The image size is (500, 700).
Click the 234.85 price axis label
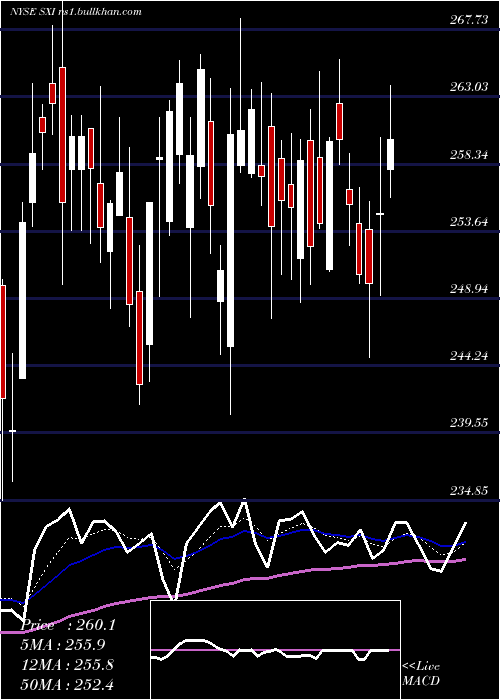point(469,491)
